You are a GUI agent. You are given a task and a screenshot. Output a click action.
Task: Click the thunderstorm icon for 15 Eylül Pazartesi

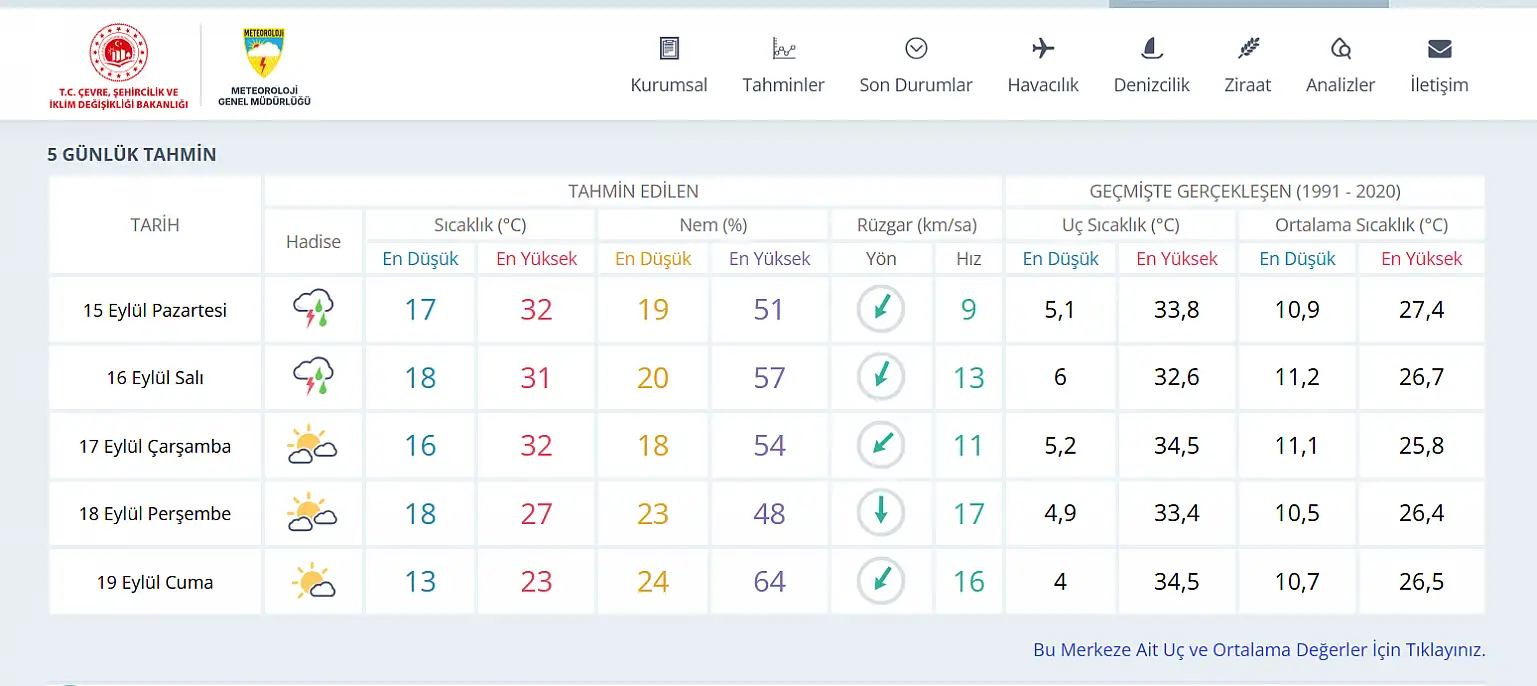pyautogui.click(x=313, y=310)
